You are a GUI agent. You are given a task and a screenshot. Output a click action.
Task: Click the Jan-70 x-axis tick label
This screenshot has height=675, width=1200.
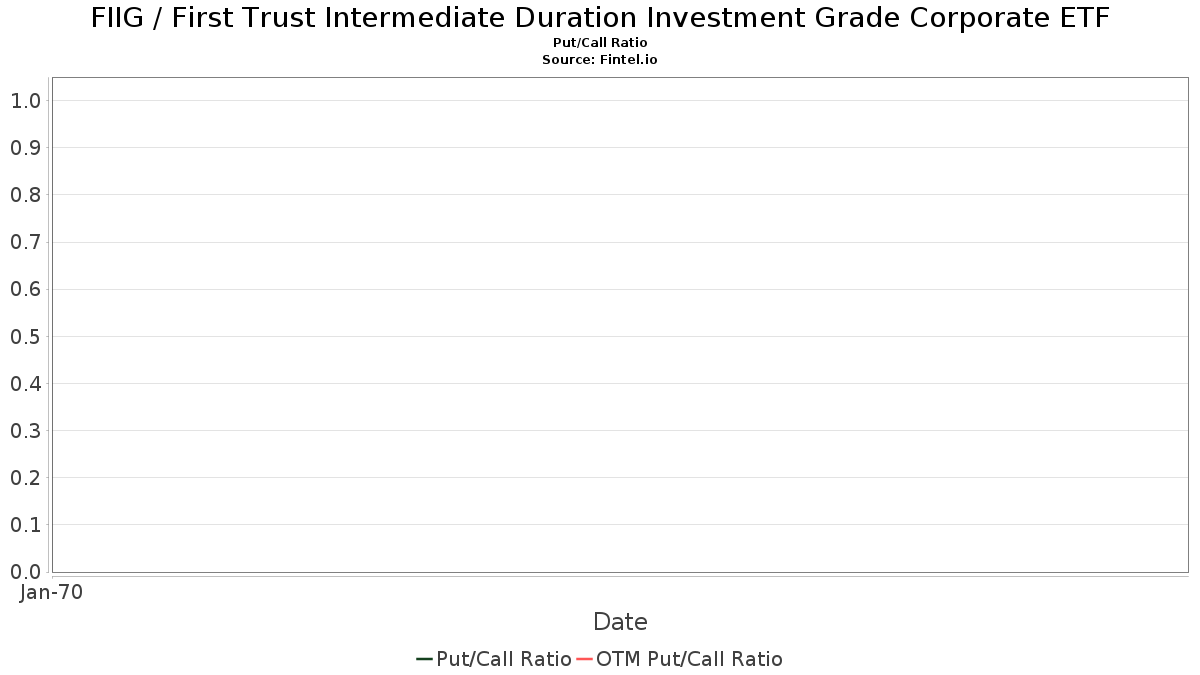tap(51, 592)
